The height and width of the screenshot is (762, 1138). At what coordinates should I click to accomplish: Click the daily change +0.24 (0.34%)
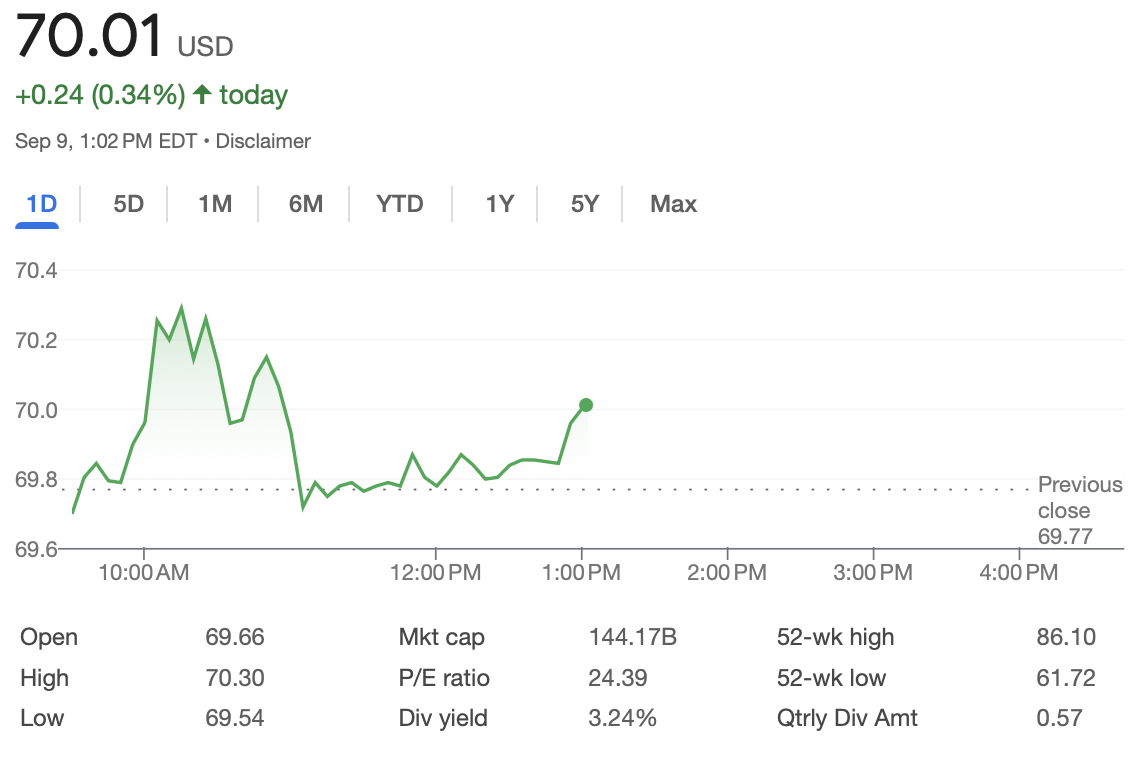pyautogui.click(x=99, y=95)
